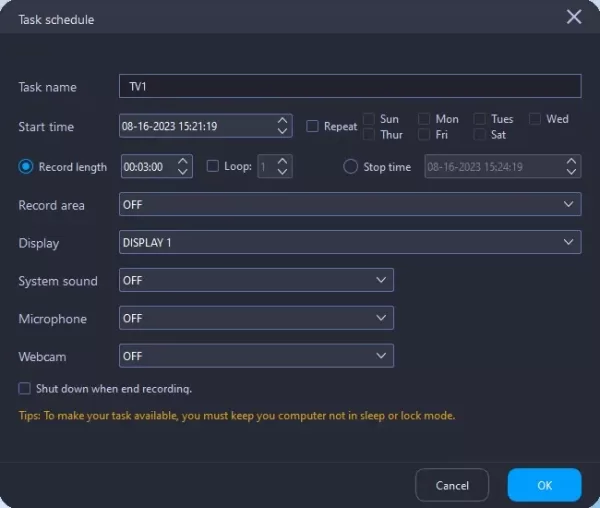Image resolution: width=600 pixels, height=508 pixels.
Task: Close the Task schedule dialog
Action: [574, 17]
